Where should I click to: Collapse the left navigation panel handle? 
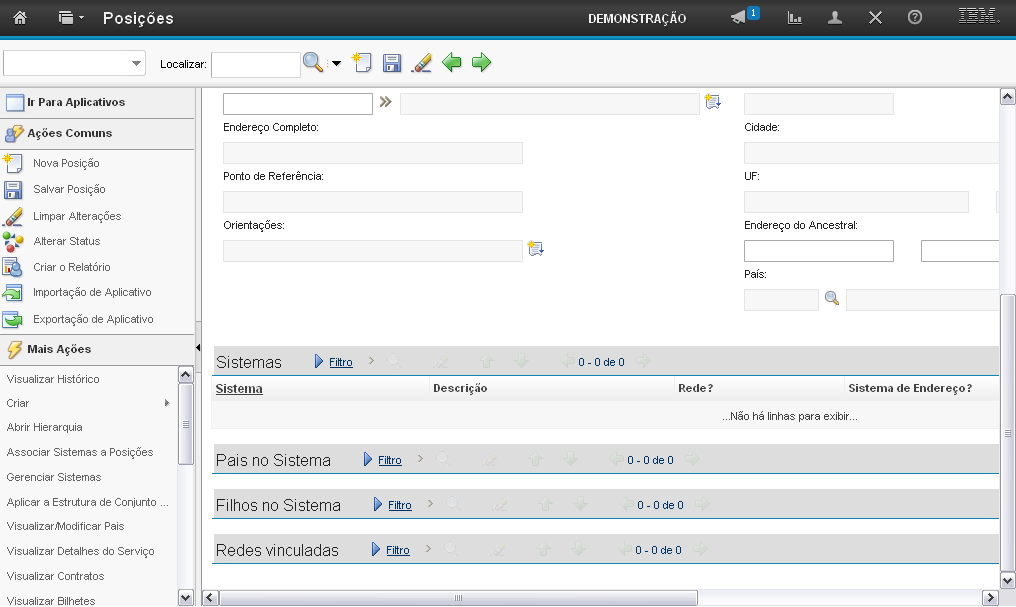pos(198,346)
